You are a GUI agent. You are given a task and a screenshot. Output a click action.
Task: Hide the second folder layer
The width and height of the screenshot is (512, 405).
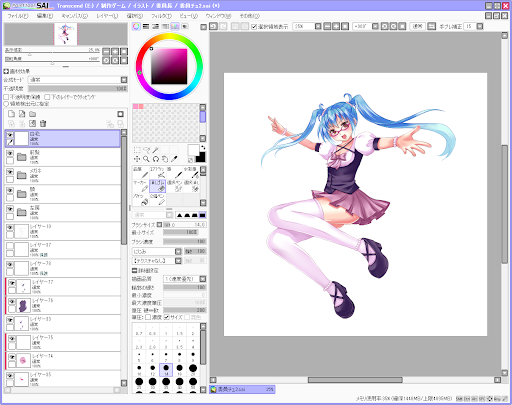tap(10, 172)
